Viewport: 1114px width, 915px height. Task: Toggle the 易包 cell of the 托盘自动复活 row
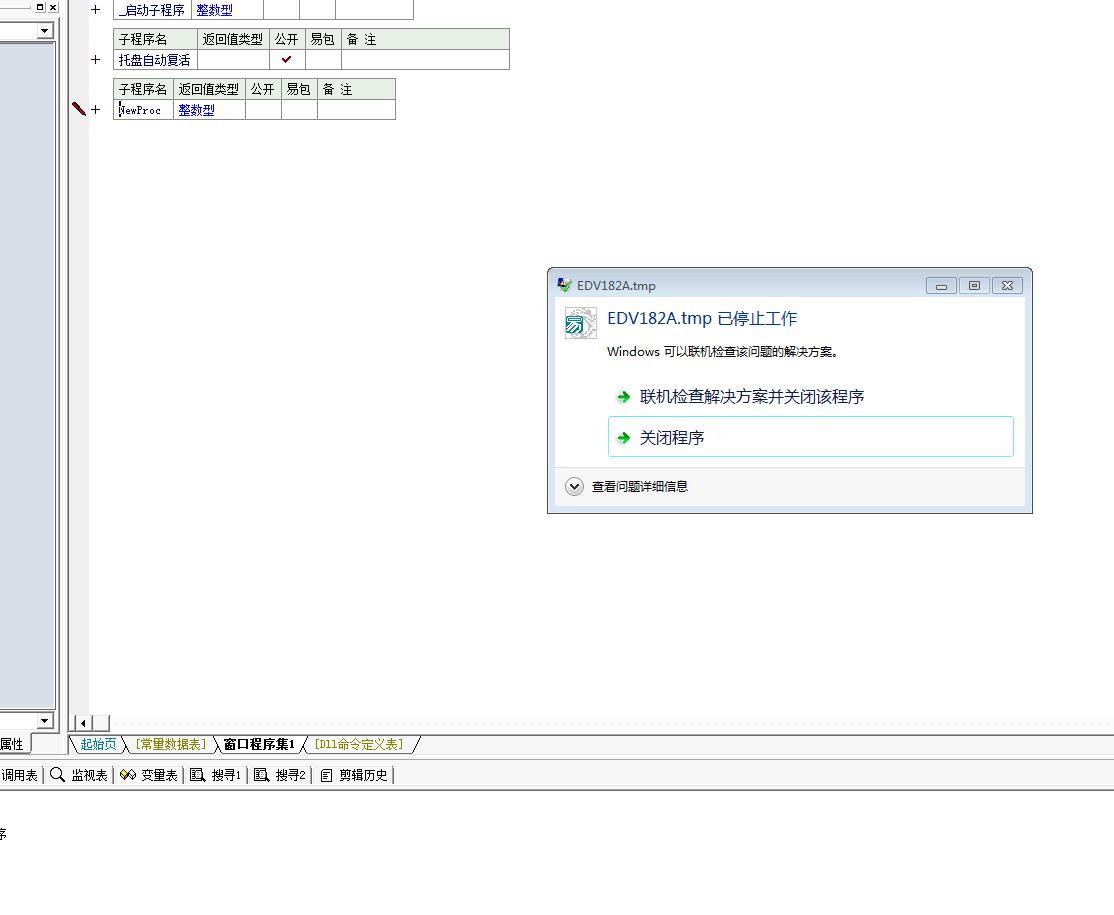tap(323, 60)
